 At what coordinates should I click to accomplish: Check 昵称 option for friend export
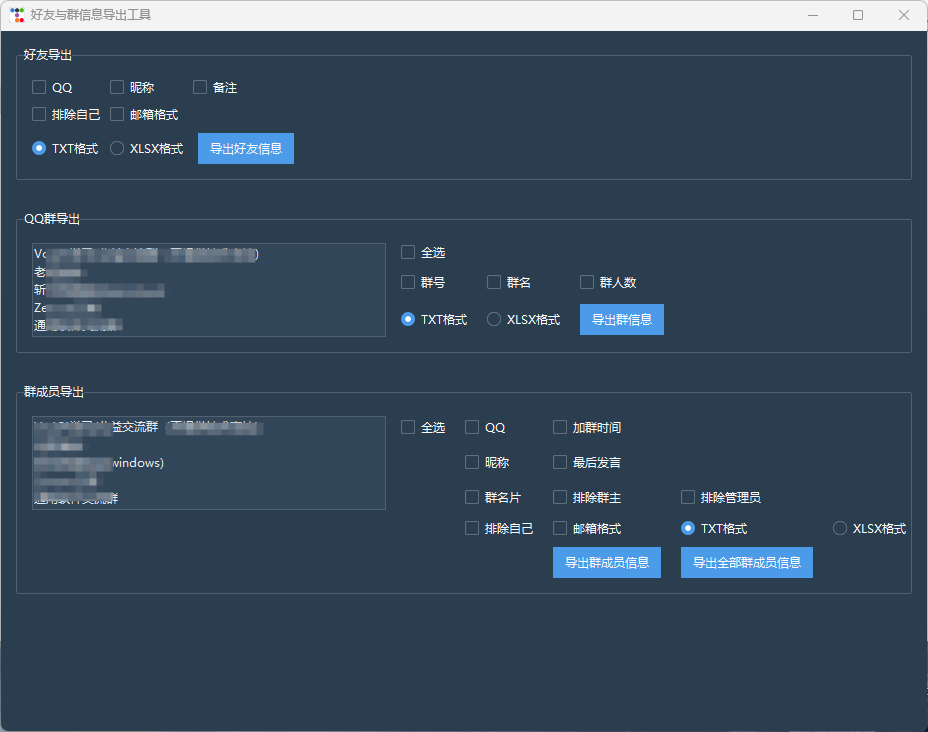pyautogui.click(x=116, y=87)
